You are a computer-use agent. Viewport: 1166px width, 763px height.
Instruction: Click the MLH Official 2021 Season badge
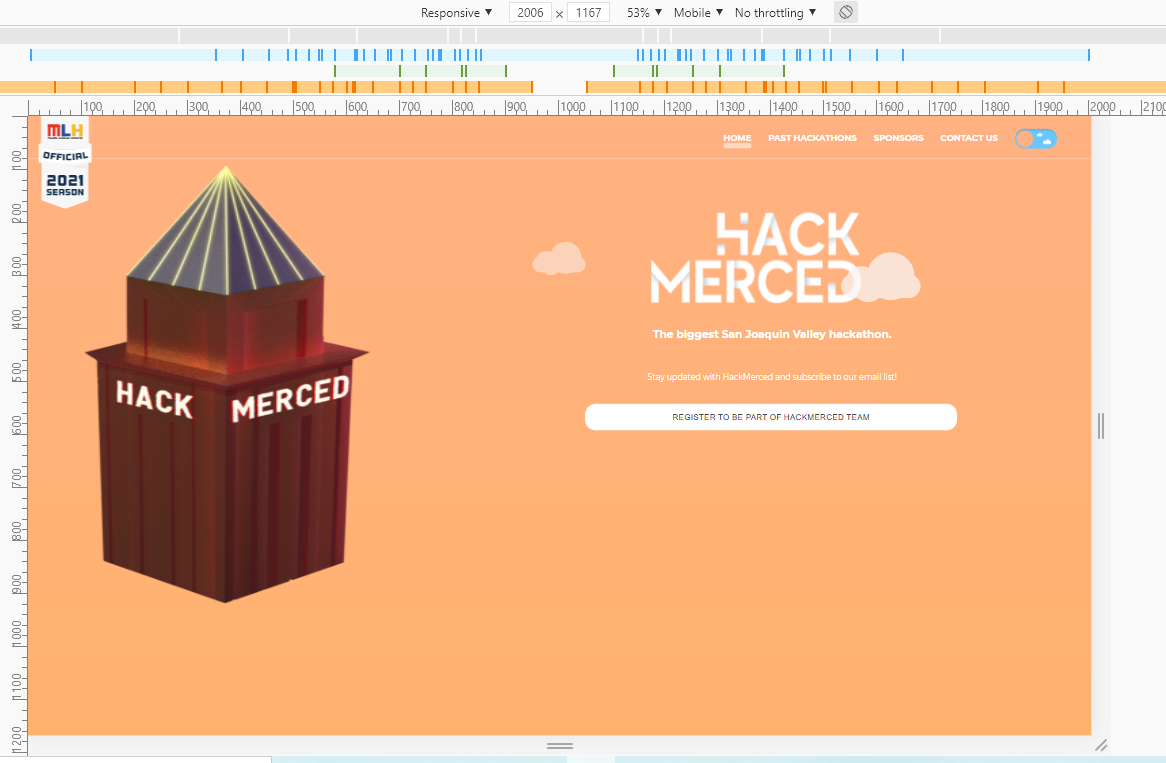65,162
